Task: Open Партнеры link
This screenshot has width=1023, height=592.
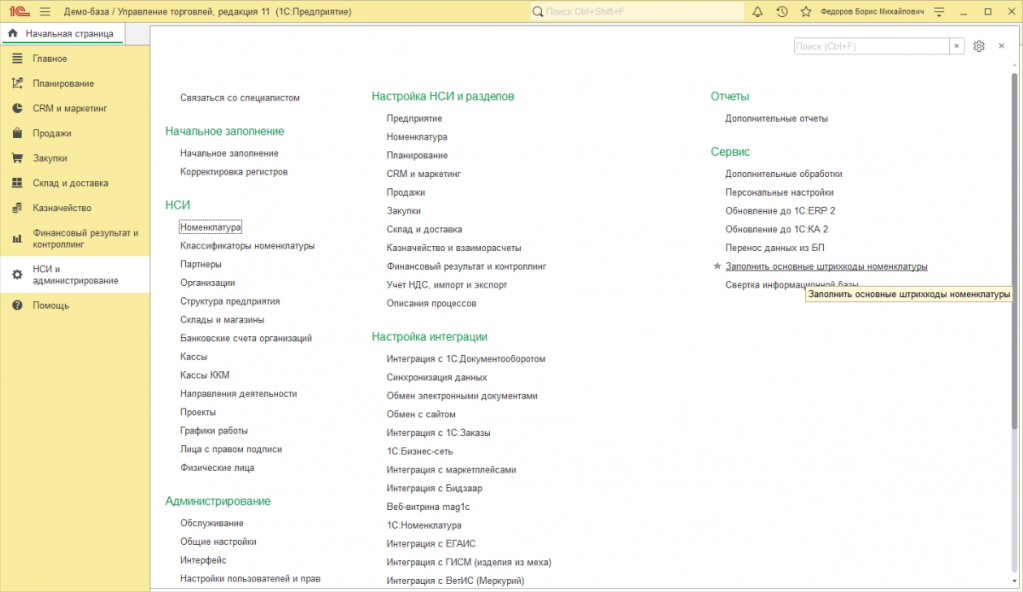Action: point(201,264)
